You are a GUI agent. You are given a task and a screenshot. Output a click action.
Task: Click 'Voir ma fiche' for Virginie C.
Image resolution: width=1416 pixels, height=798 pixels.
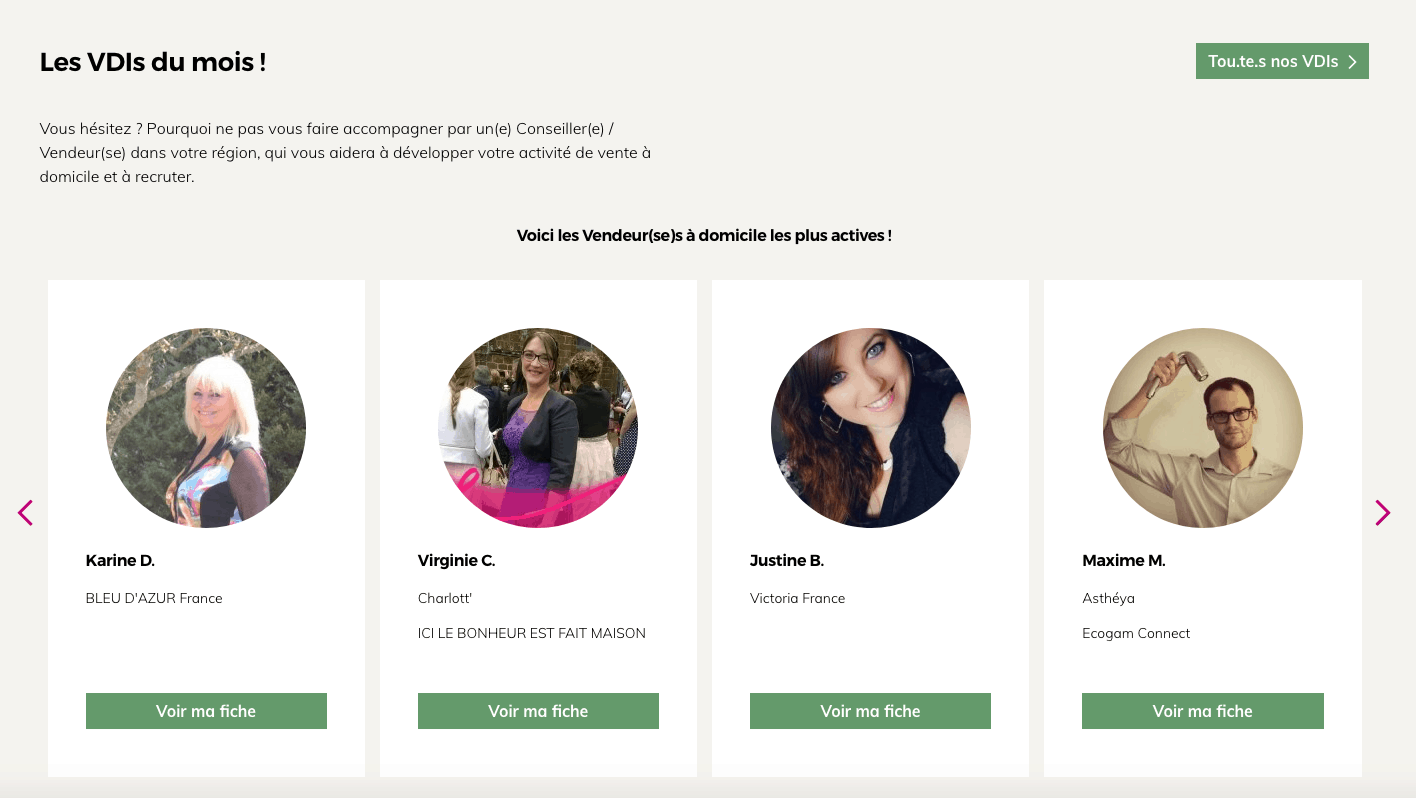[538, 711]
